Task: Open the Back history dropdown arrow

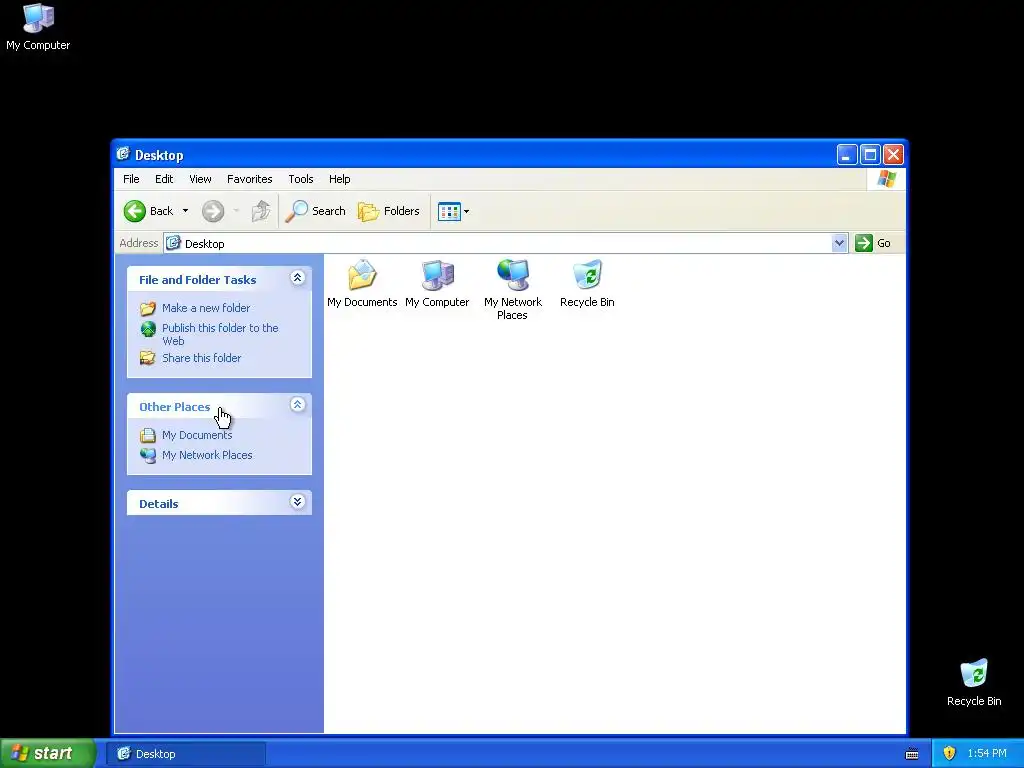Action: [x=185, y=211]
